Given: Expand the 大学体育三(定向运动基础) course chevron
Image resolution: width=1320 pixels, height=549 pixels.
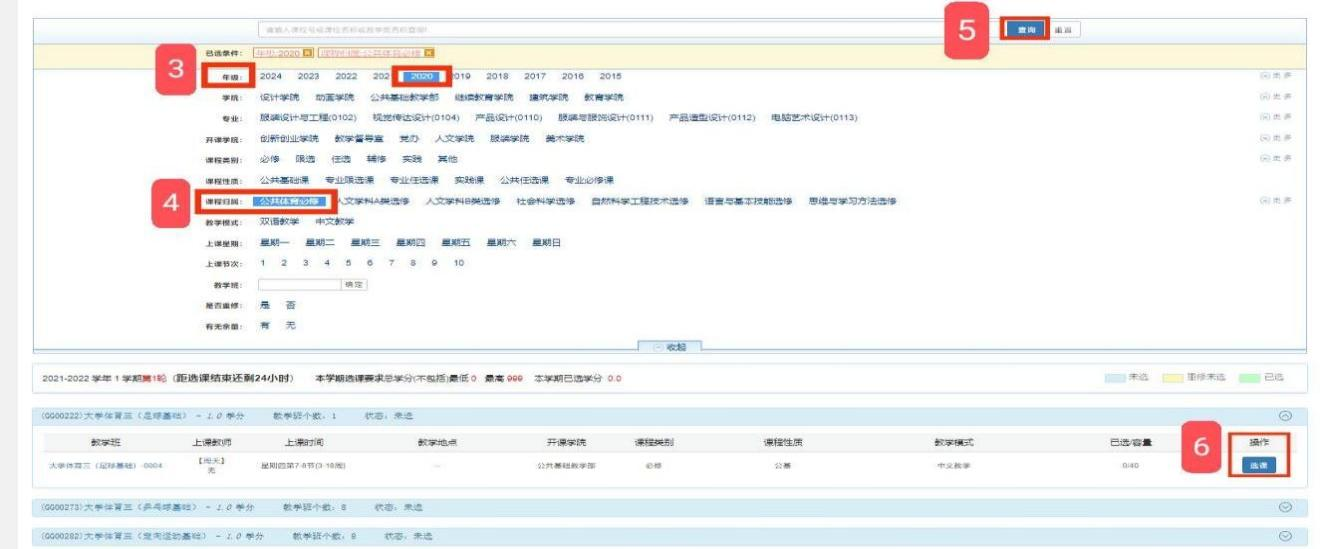Looking at the screenshot, I should point(1285,536).
